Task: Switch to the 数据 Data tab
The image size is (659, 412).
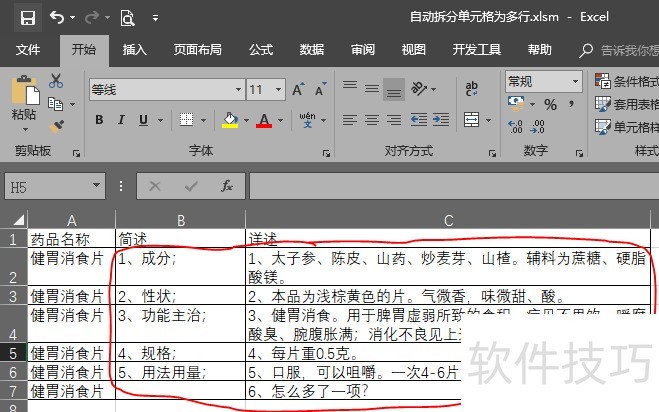Action: pyautogui.click(x=311, y=50)
